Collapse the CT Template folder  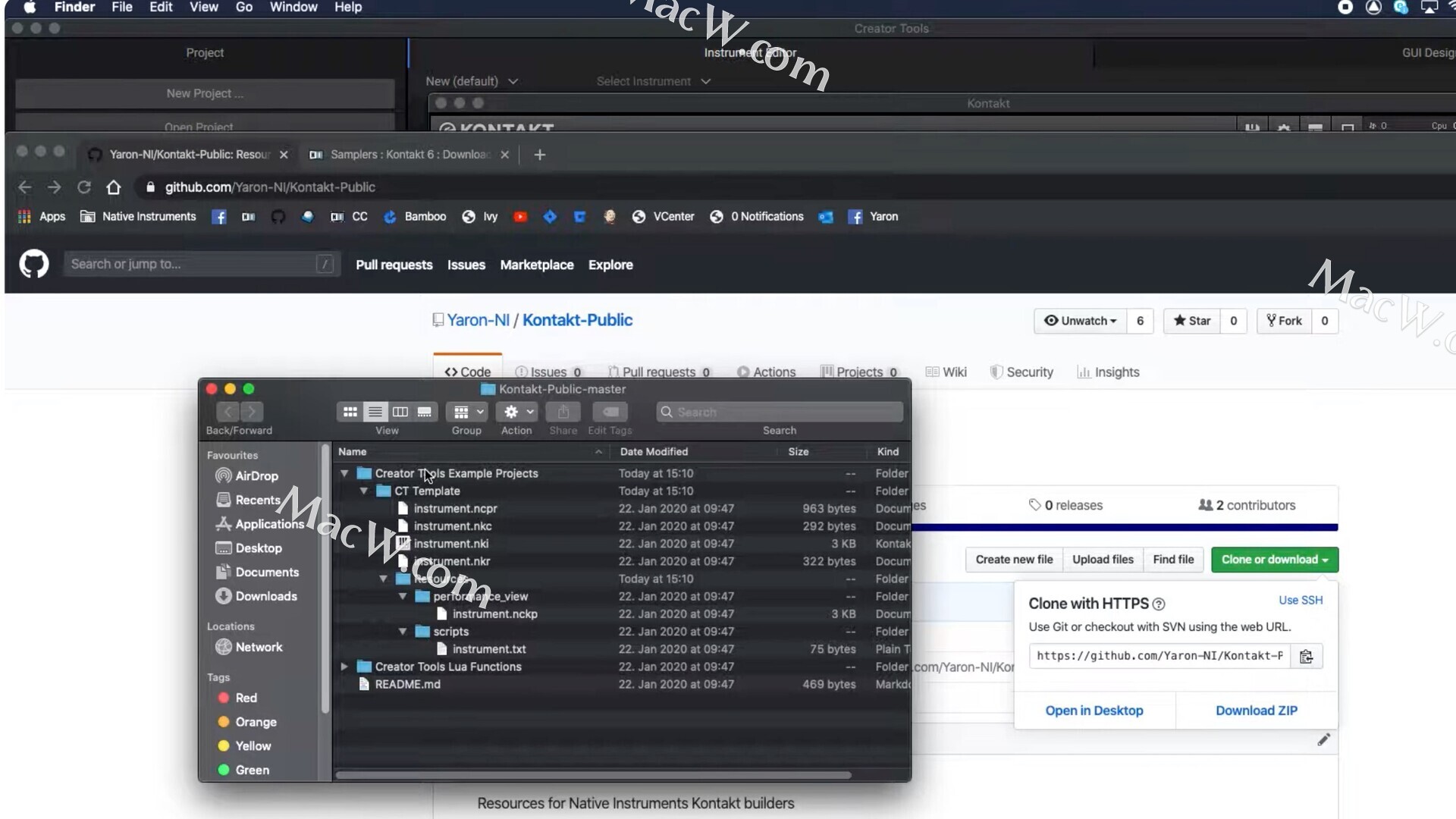364,491
